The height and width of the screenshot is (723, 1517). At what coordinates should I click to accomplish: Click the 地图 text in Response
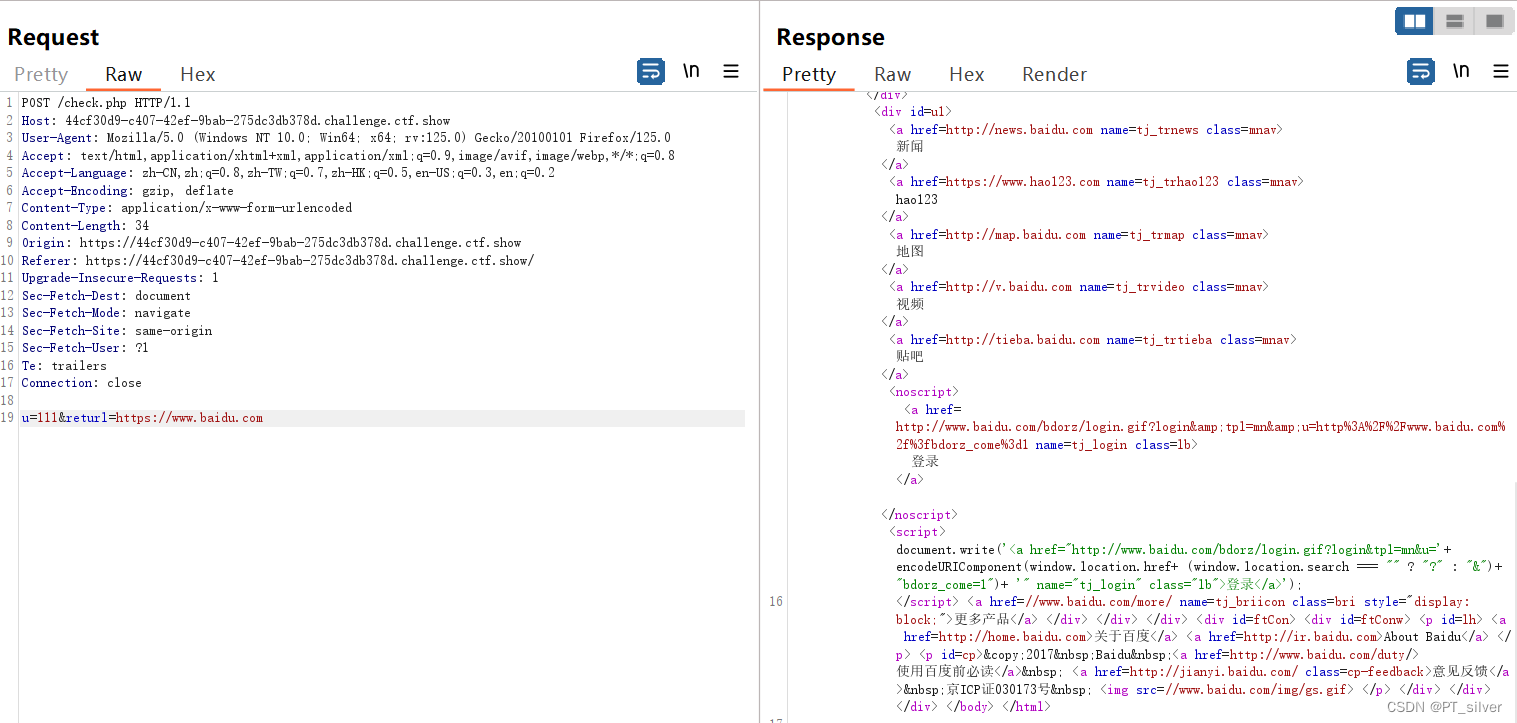pyautogui.click(x=910, y=252)
